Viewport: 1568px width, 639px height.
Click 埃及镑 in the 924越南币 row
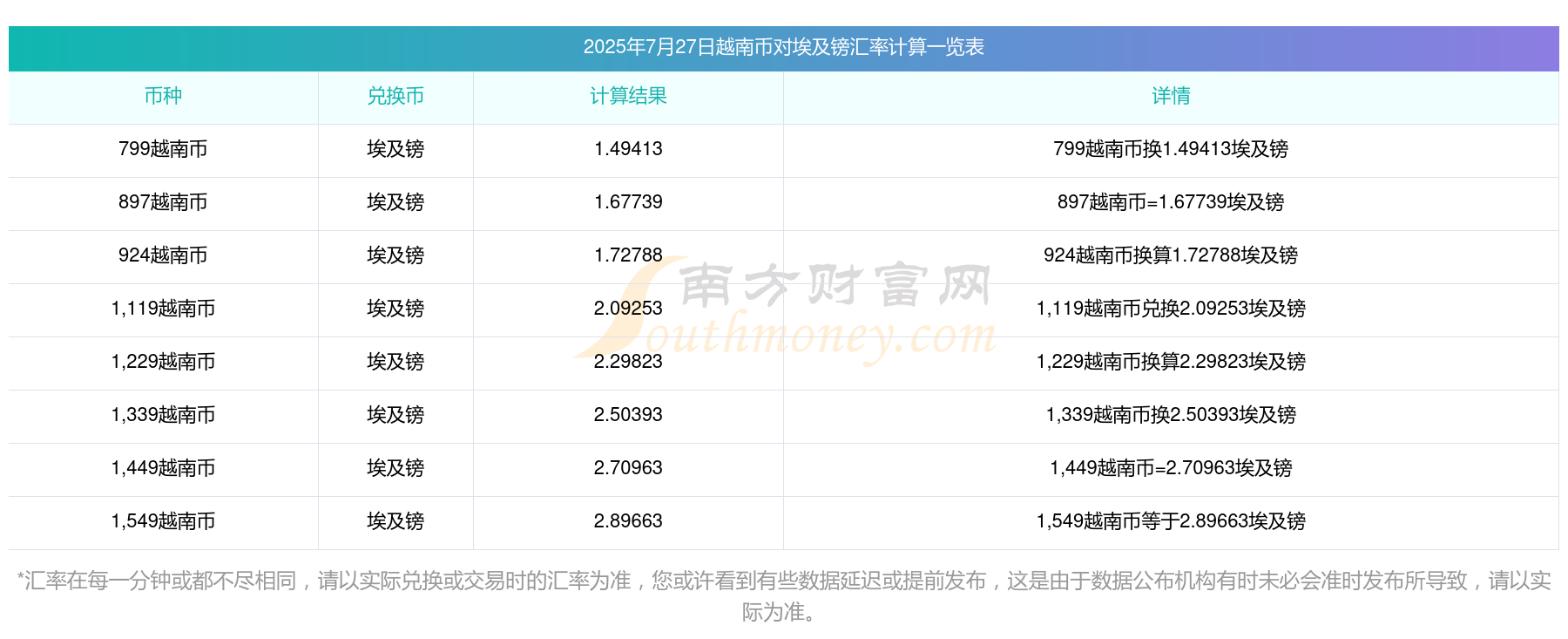395,255
